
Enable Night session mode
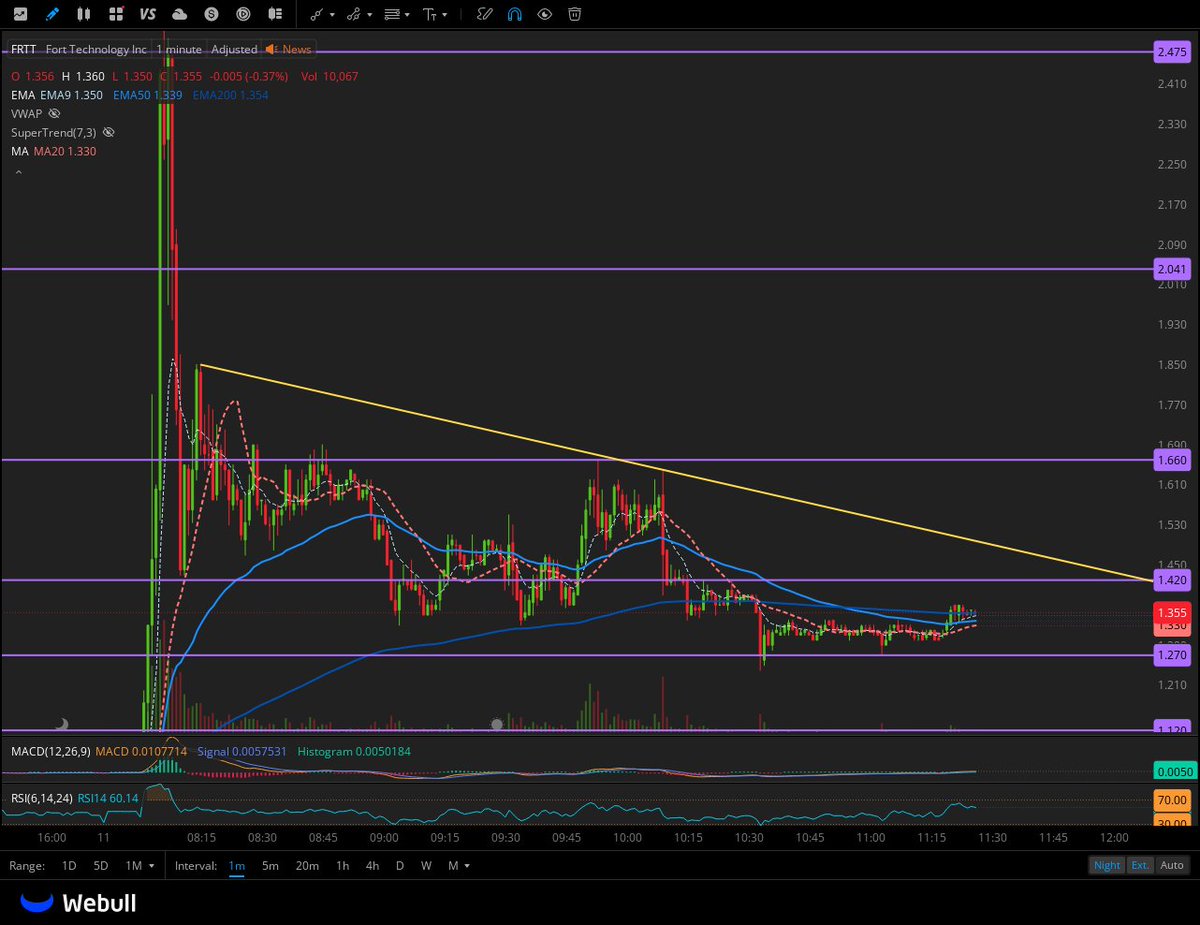pyautogui.click(x=1107, y=865)
